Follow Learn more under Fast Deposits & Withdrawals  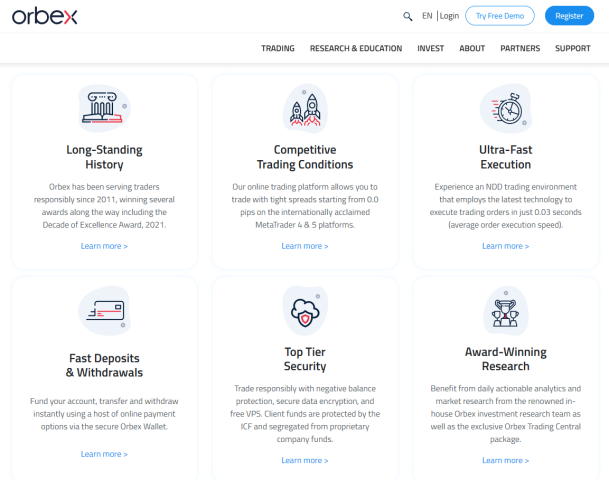pyautogui.click(x=104, y=454)
